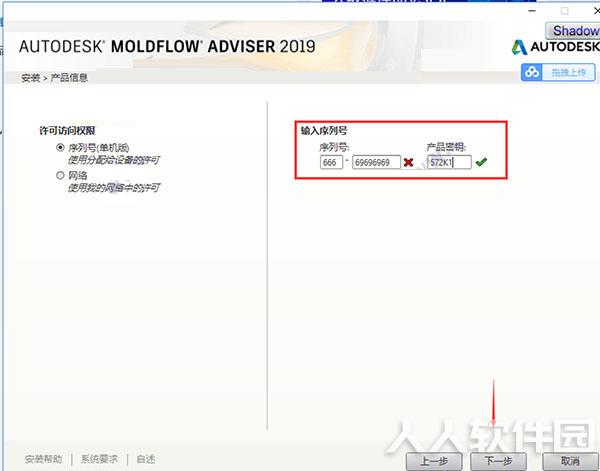Click the blue cloud upload button
The width and height of the screenshot is (600, 471).
point(558,72)
